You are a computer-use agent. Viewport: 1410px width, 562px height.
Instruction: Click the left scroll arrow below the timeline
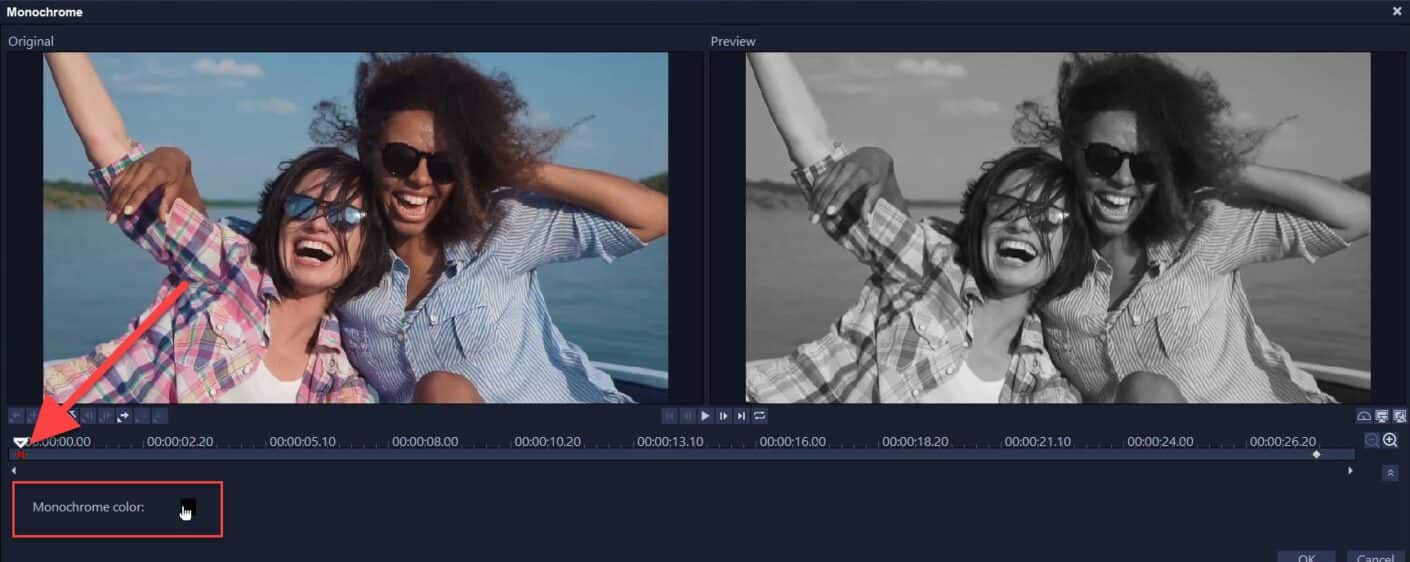pyautogui.click(x=13, y=470)
